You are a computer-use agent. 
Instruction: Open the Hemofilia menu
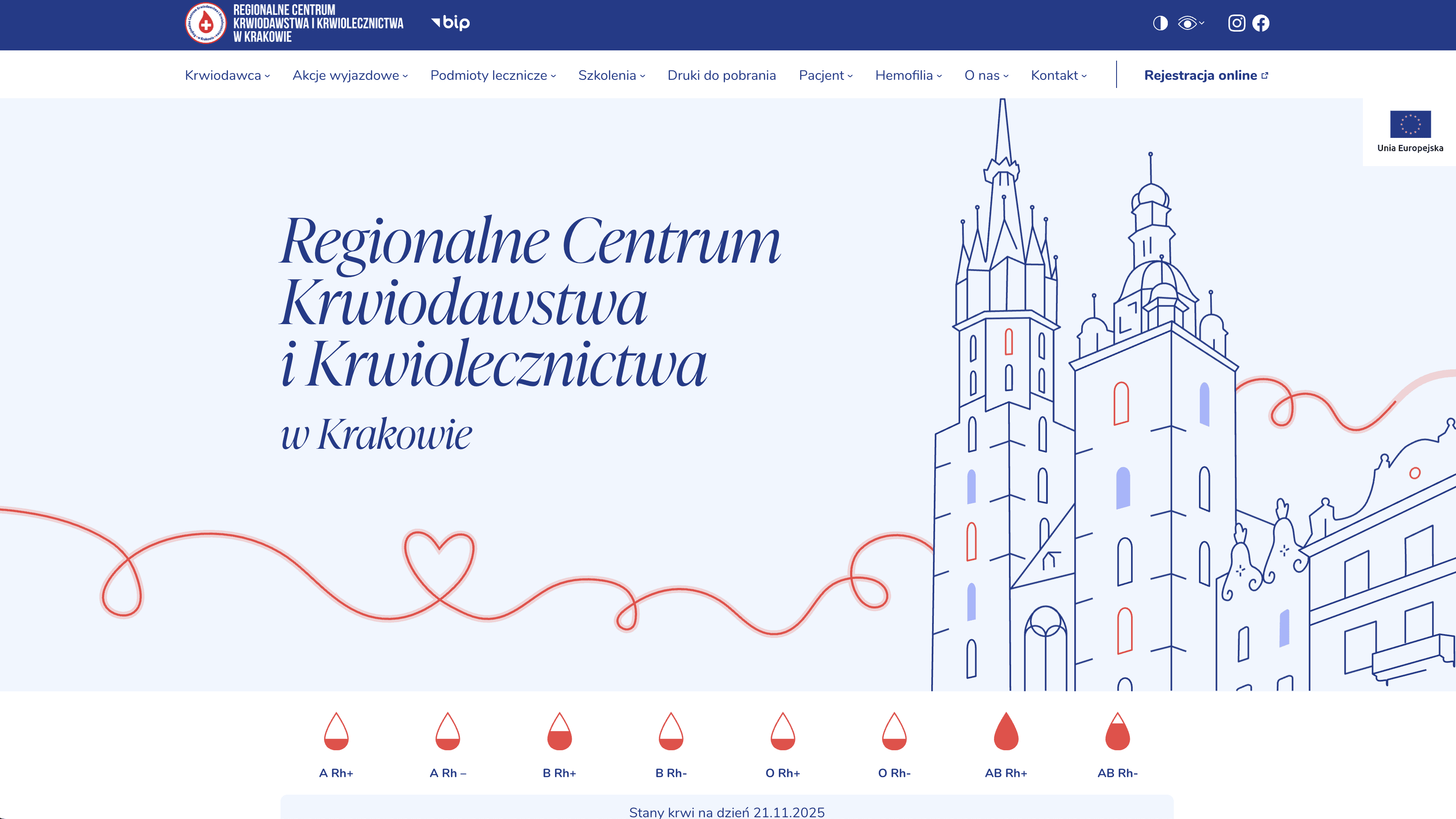coord(908,76)
